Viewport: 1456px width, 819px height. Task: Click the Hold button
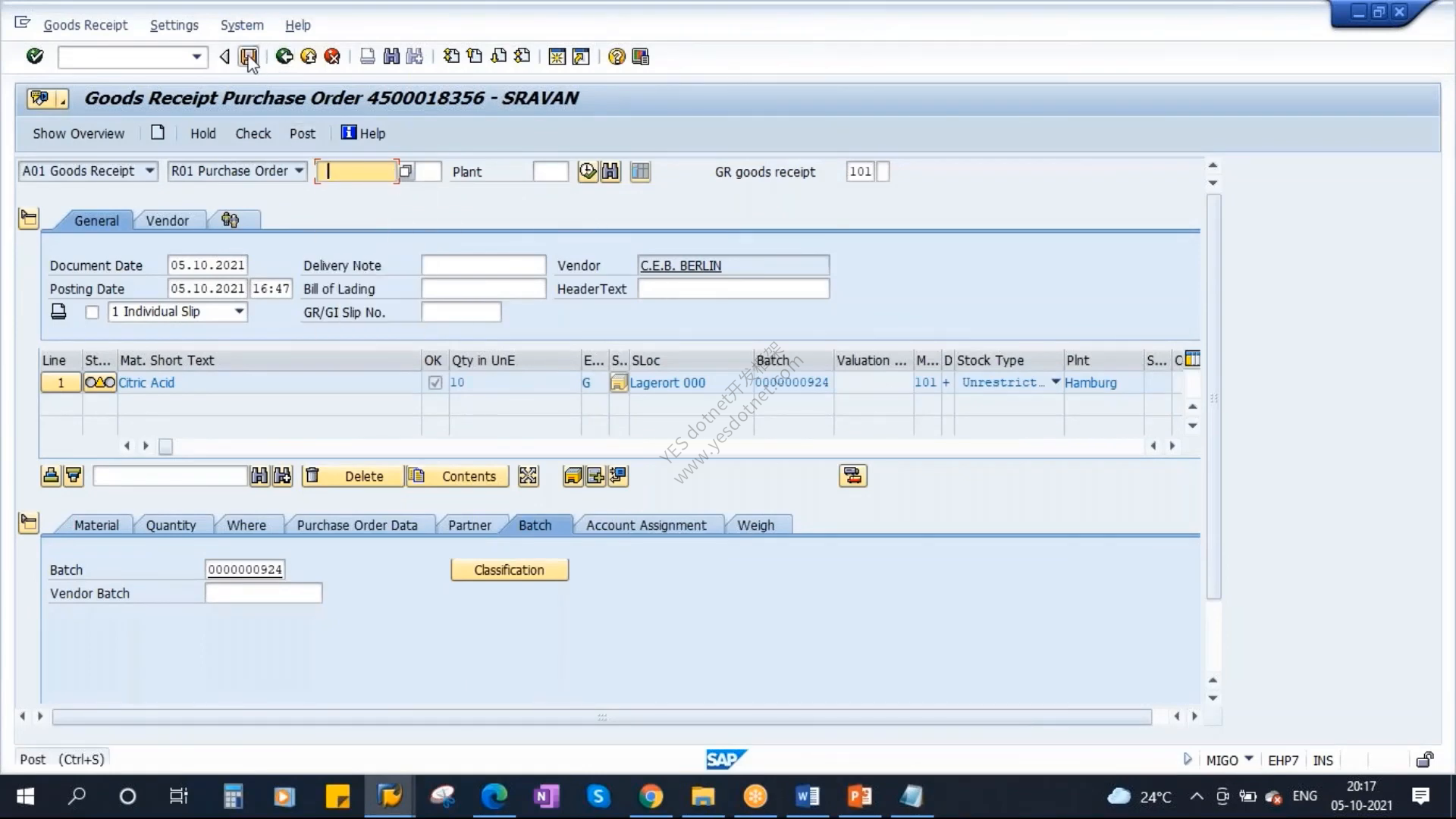pos(202,133)
